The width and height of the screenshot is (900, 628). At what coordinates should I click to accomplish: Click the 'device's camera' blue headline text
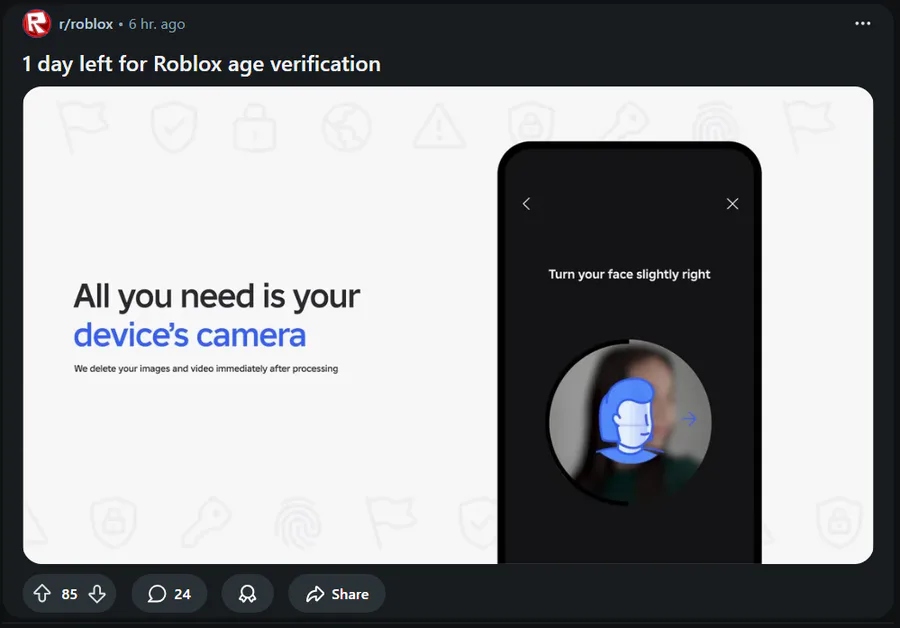[x=189, y=335]
